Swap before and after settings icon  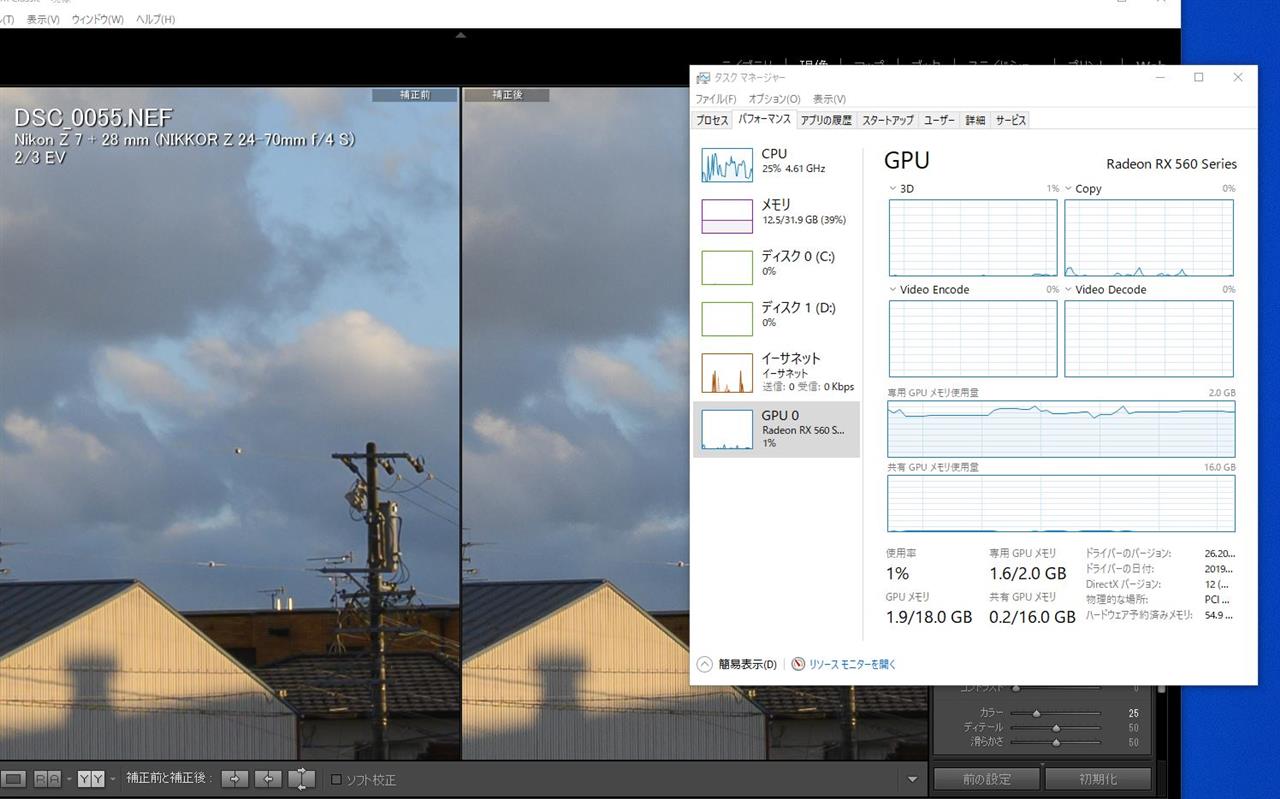301,778
